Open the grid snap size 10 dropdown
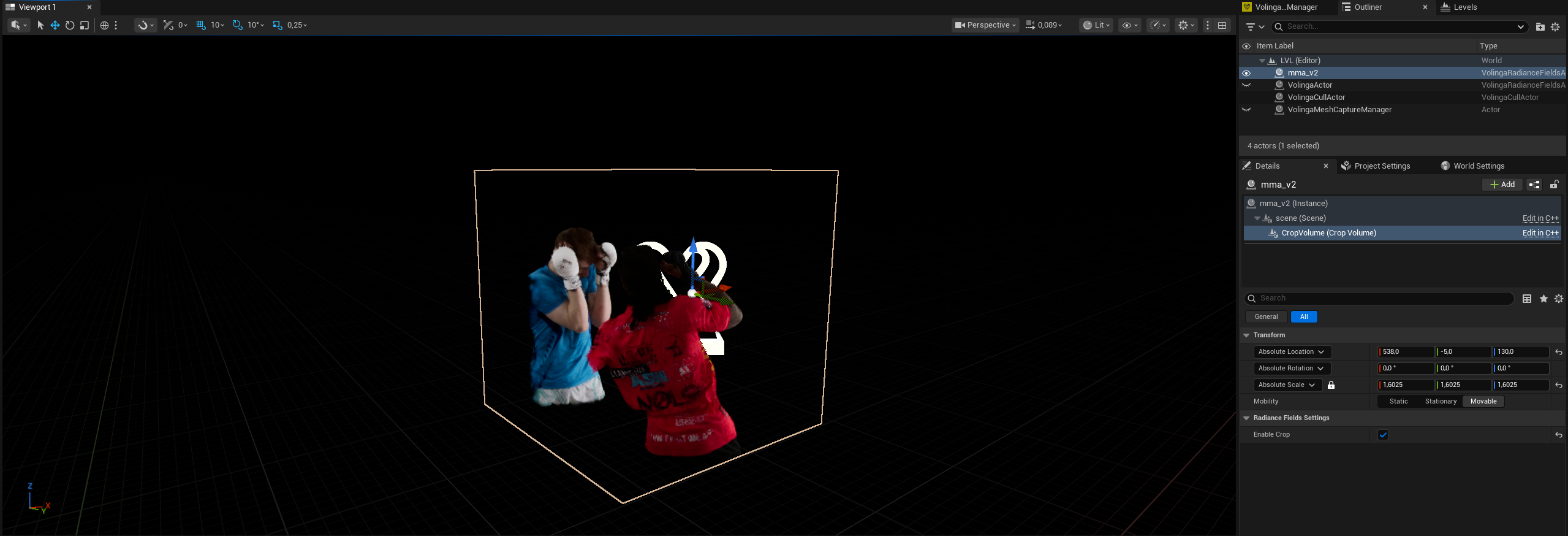Screen dimensions: 1568x536 point(218,25)
